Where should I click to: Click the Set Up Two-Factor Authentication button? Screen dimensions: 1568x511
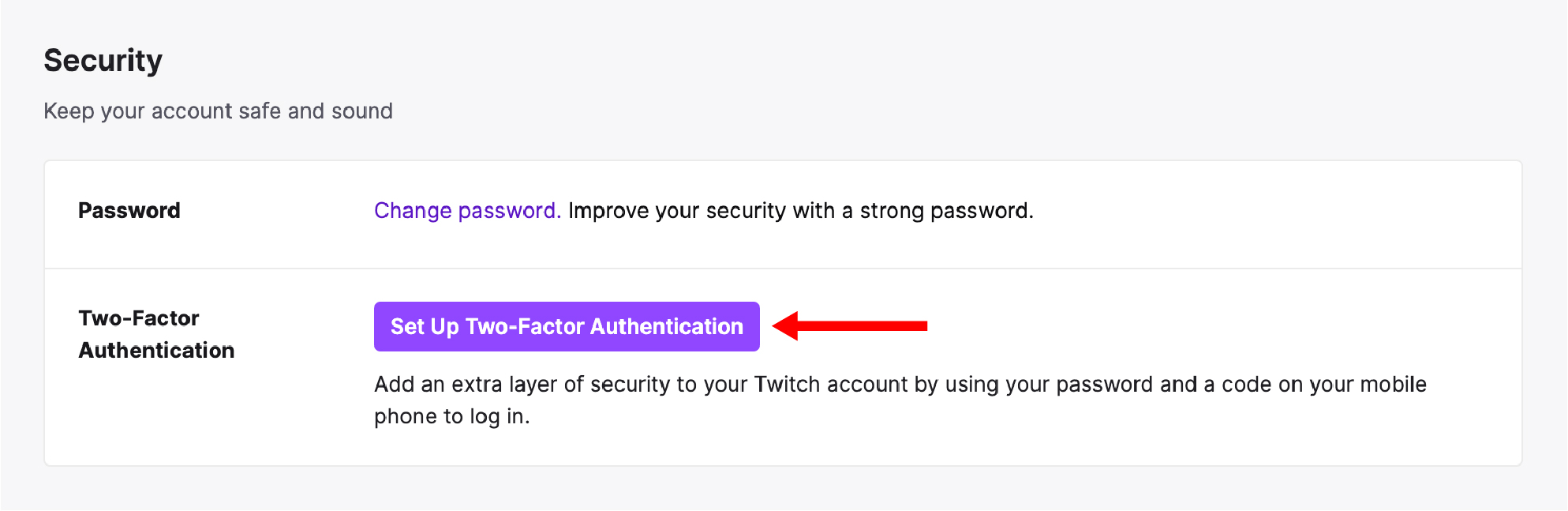pos(567,326)
